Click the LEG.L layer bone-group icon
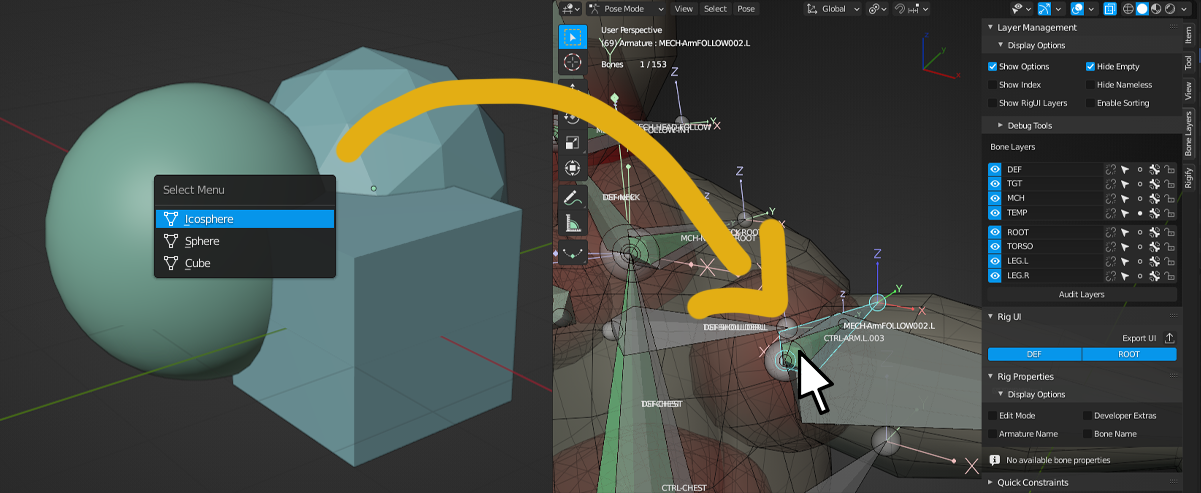The width and height of the screenshot is (1201, 493). 1154,261
